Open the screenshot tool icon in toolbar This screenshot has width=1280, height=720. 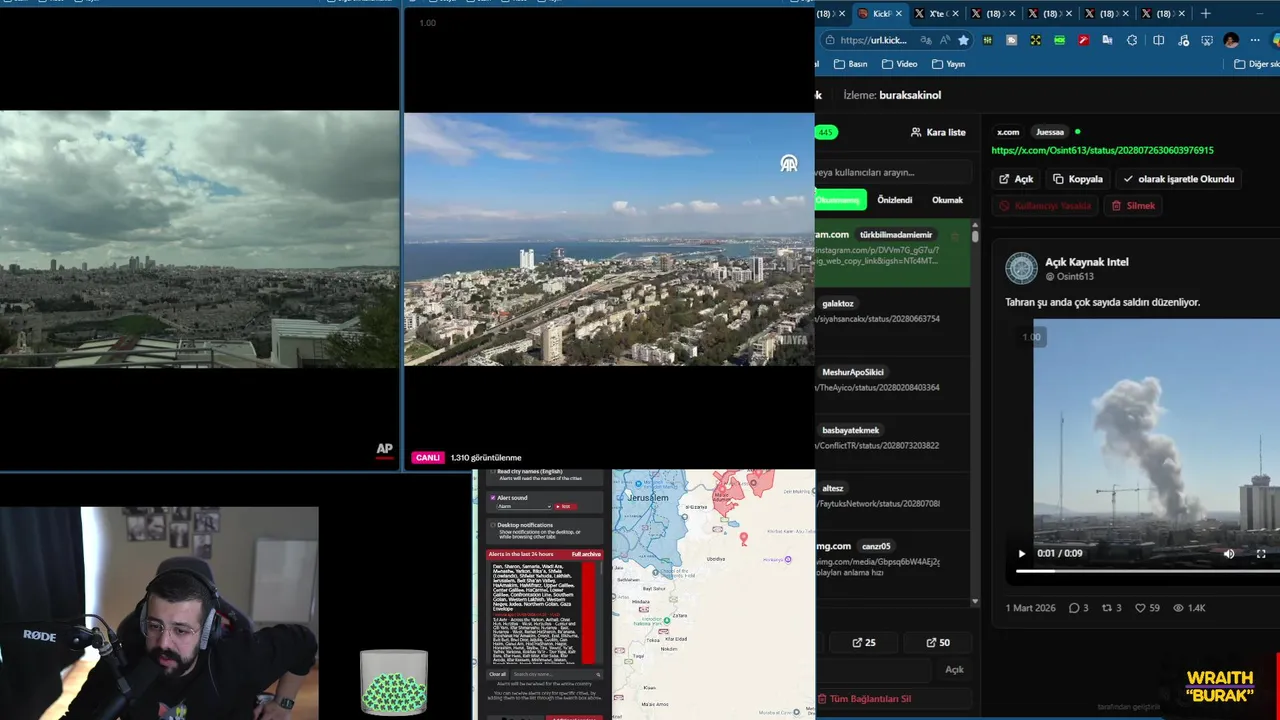tap(1207, 40)
